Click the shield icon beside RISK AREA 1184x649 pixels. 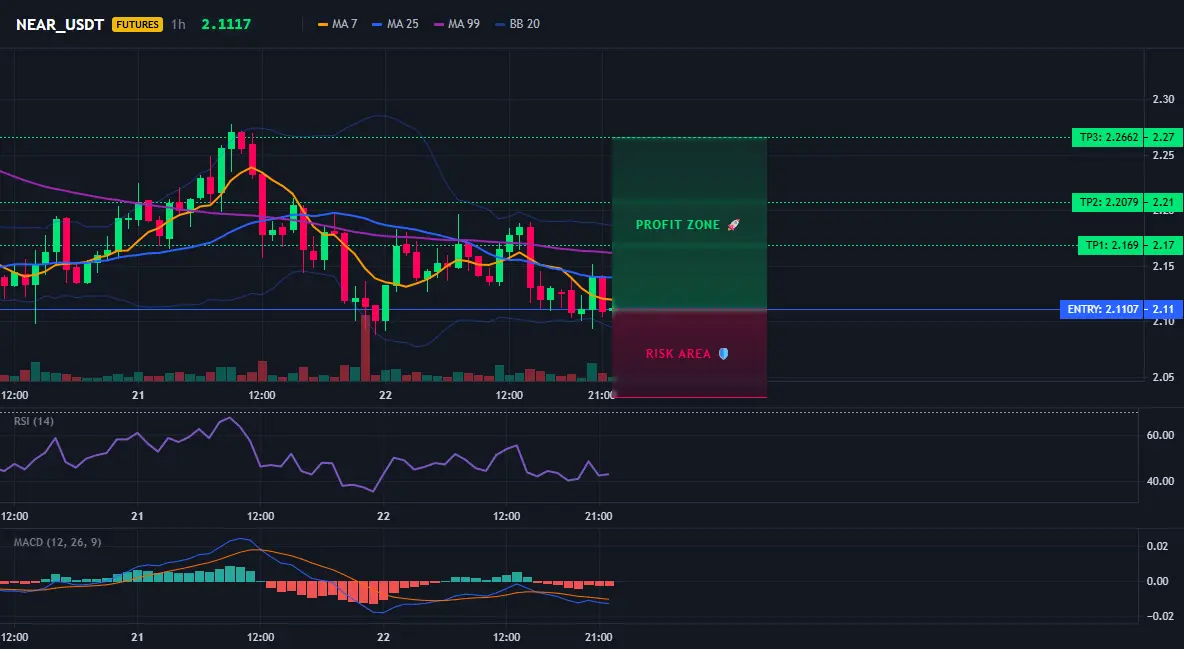click(723, 354)
